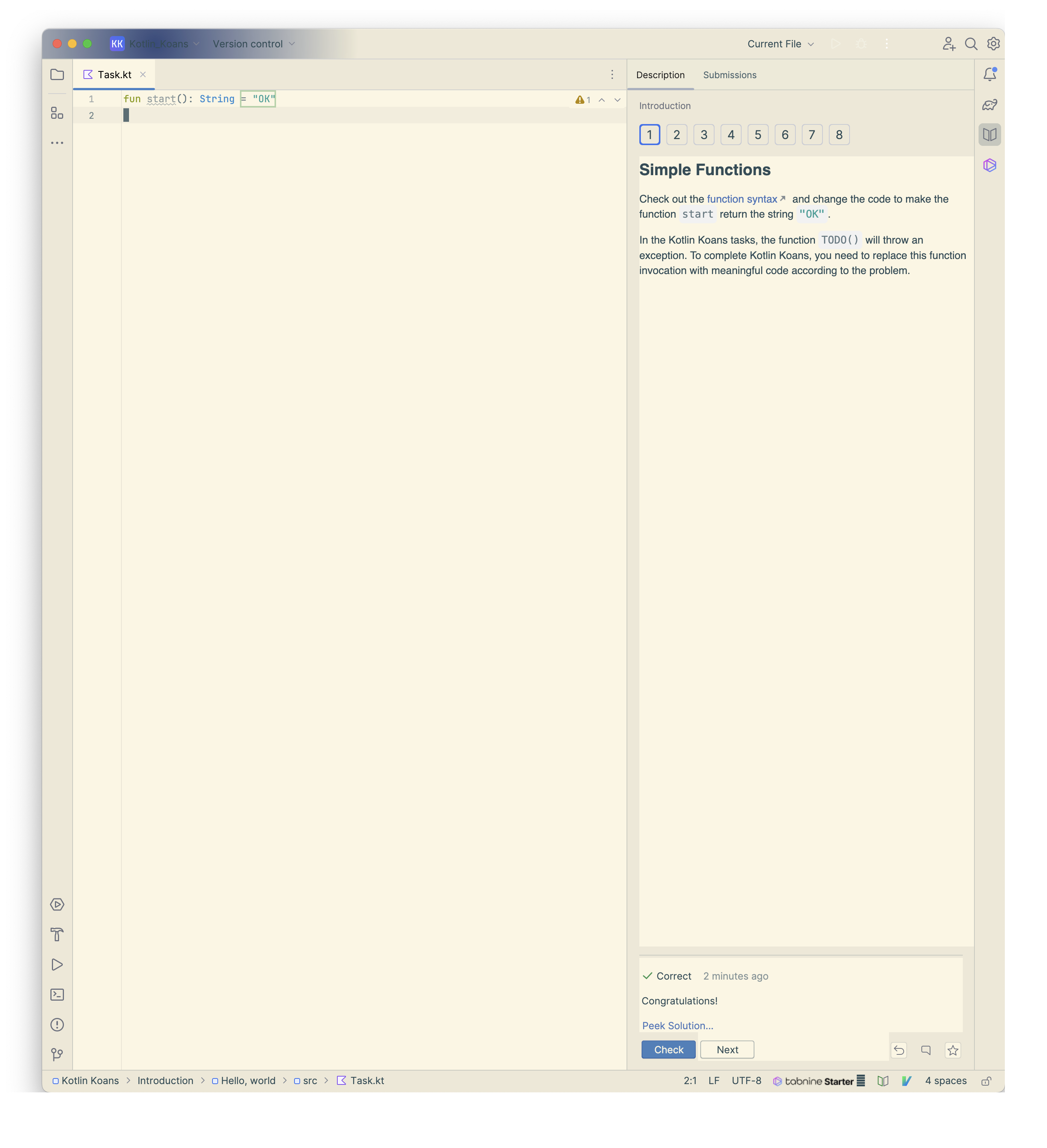The height and width of the screenshot is (1148, 1047).
Task: Click the text/font tool icon in sidebar
Action: [57, 935]
